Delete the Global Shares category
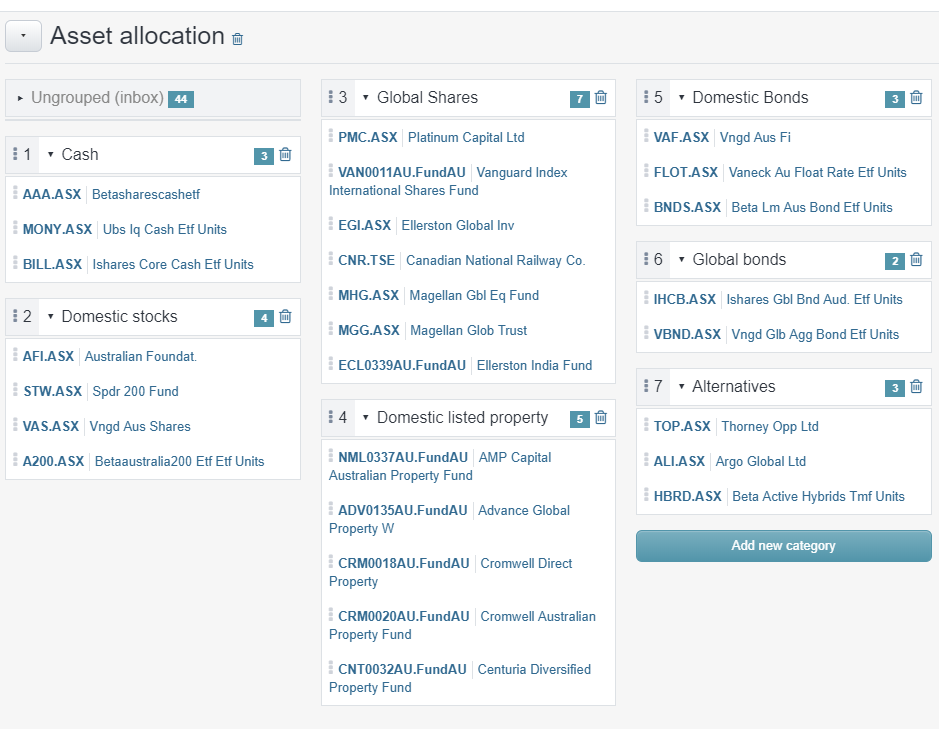 [601, 97]
